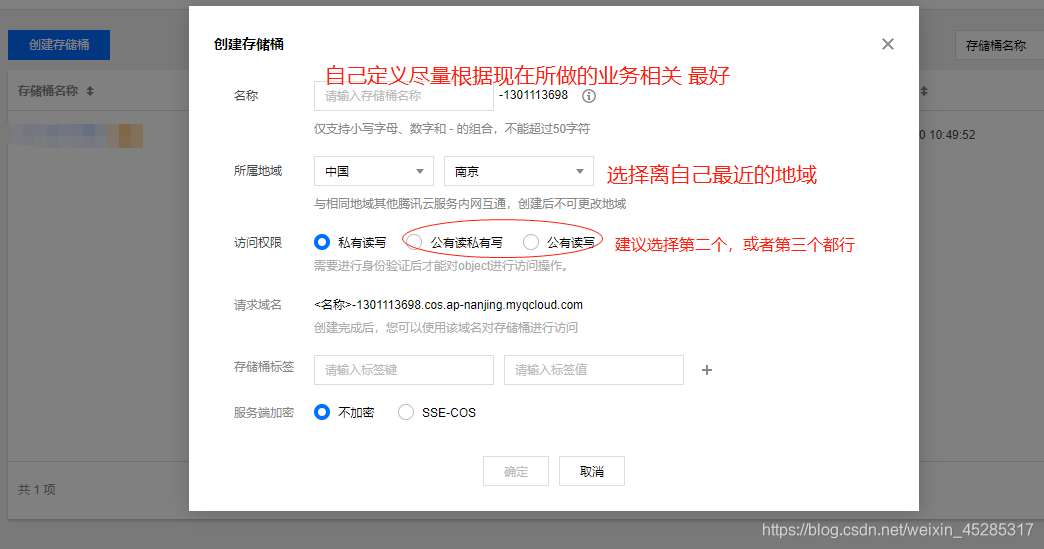Focus the tag key input field
The image size is (1044, 549).
[403, 370]
